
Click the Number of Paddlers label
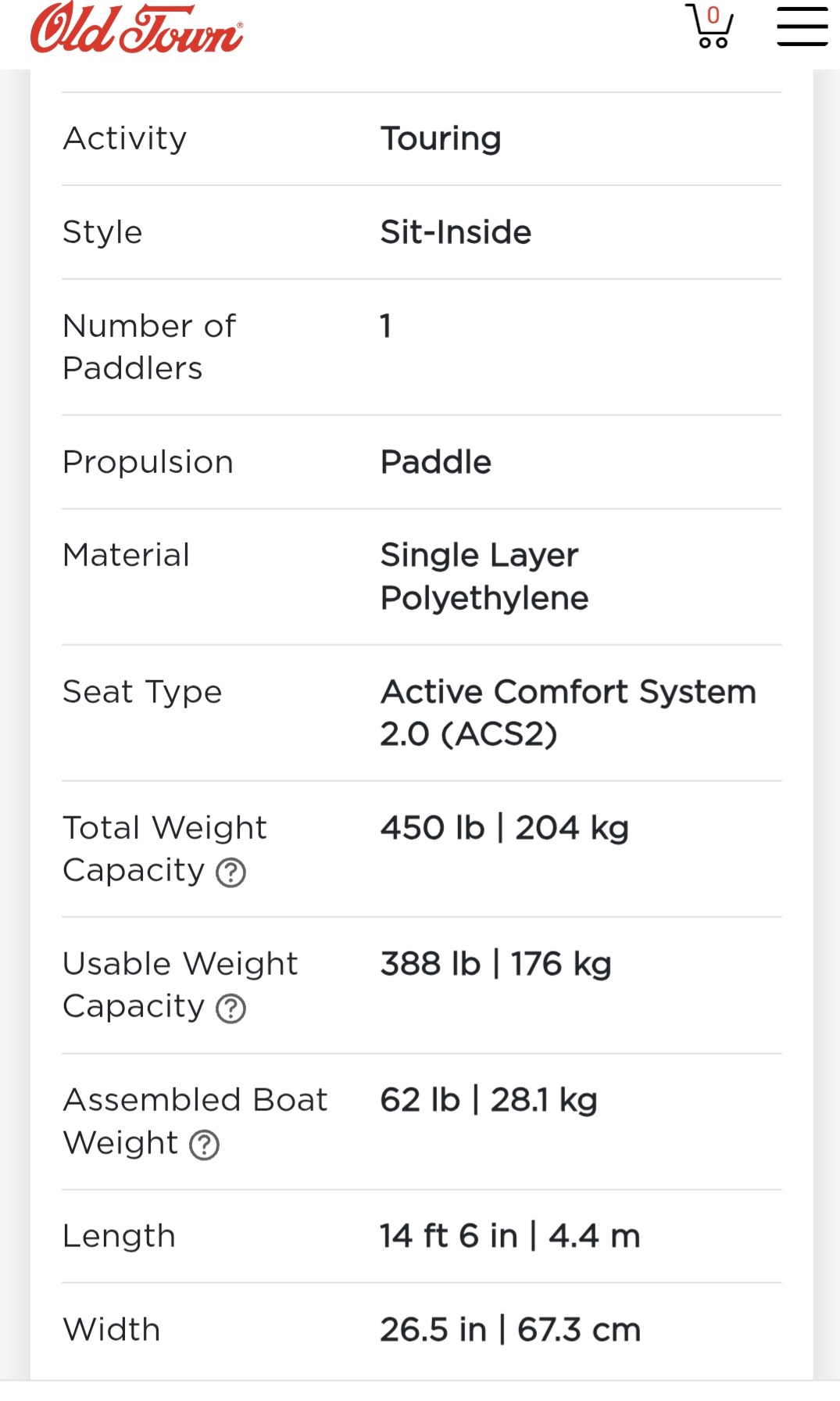coord(149,346)
